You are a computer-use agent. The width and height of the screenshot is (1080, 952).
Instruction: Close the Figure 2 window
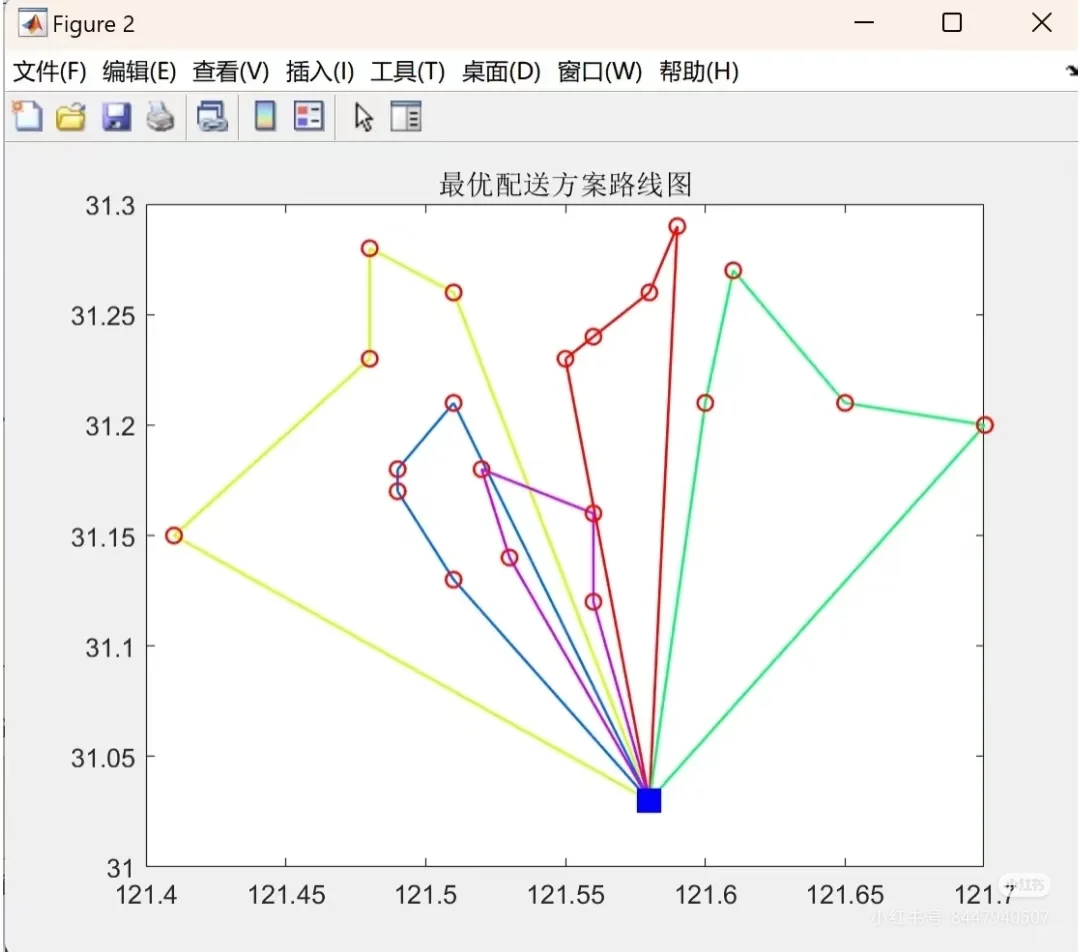pos(1041,23)
